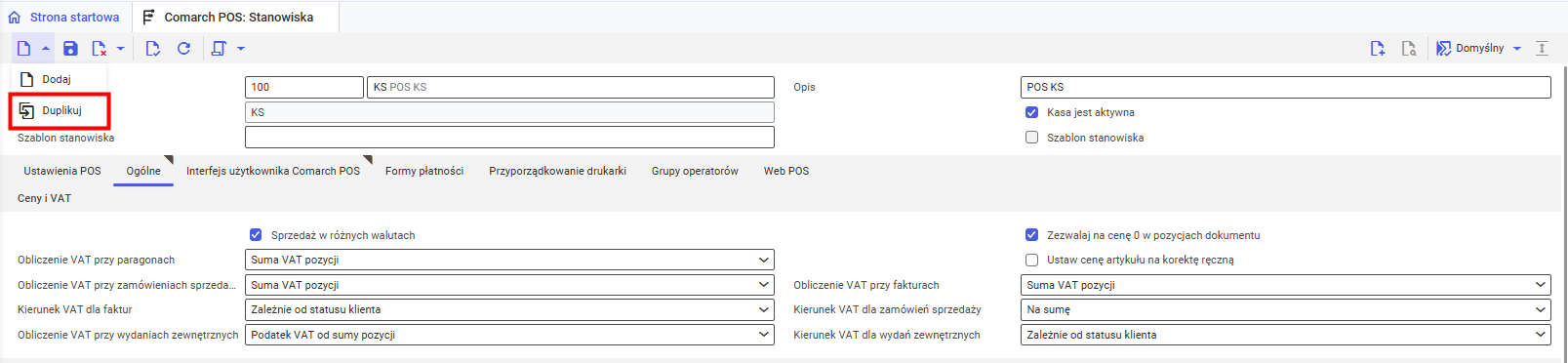
Task: Open Kierunek VAT dla wydań zewnętrznych dropdown
Action: (x=1286, y=335)
